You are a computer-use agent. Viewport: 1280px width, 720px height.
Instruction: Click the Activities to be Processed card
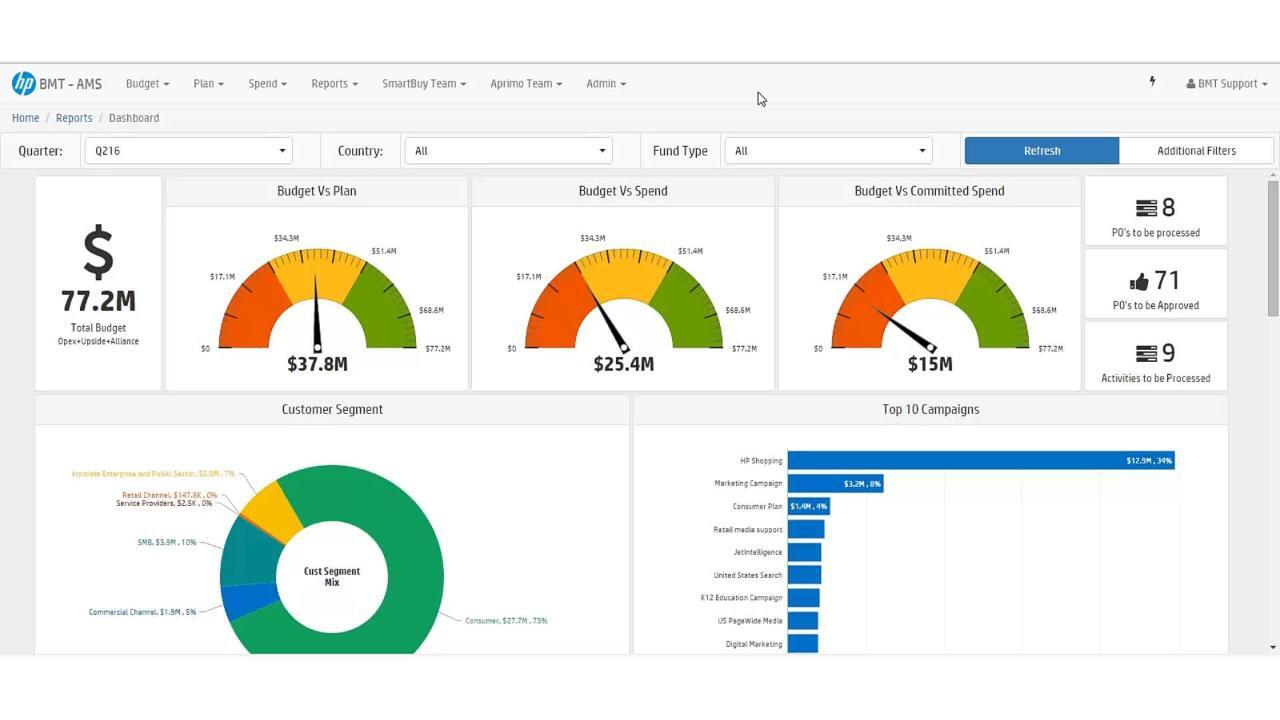(x=1156, y=356)
